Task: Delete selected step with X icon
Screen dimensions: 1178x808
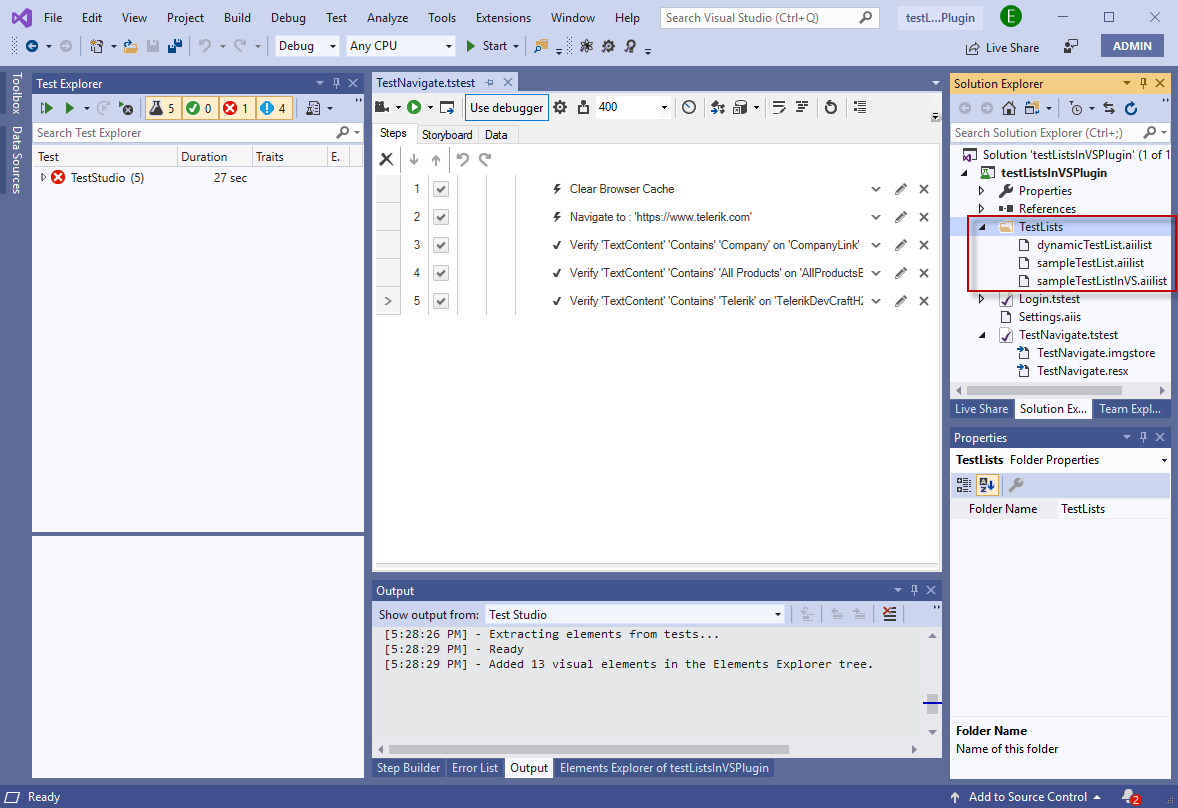Action: (386, 159)
